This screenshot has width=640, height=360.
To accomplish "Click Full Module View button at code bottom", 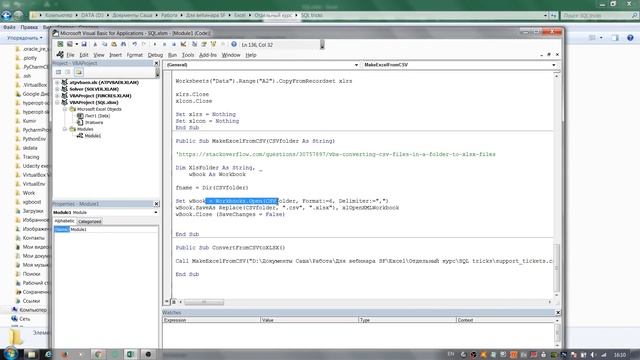I will coord(173,302).
